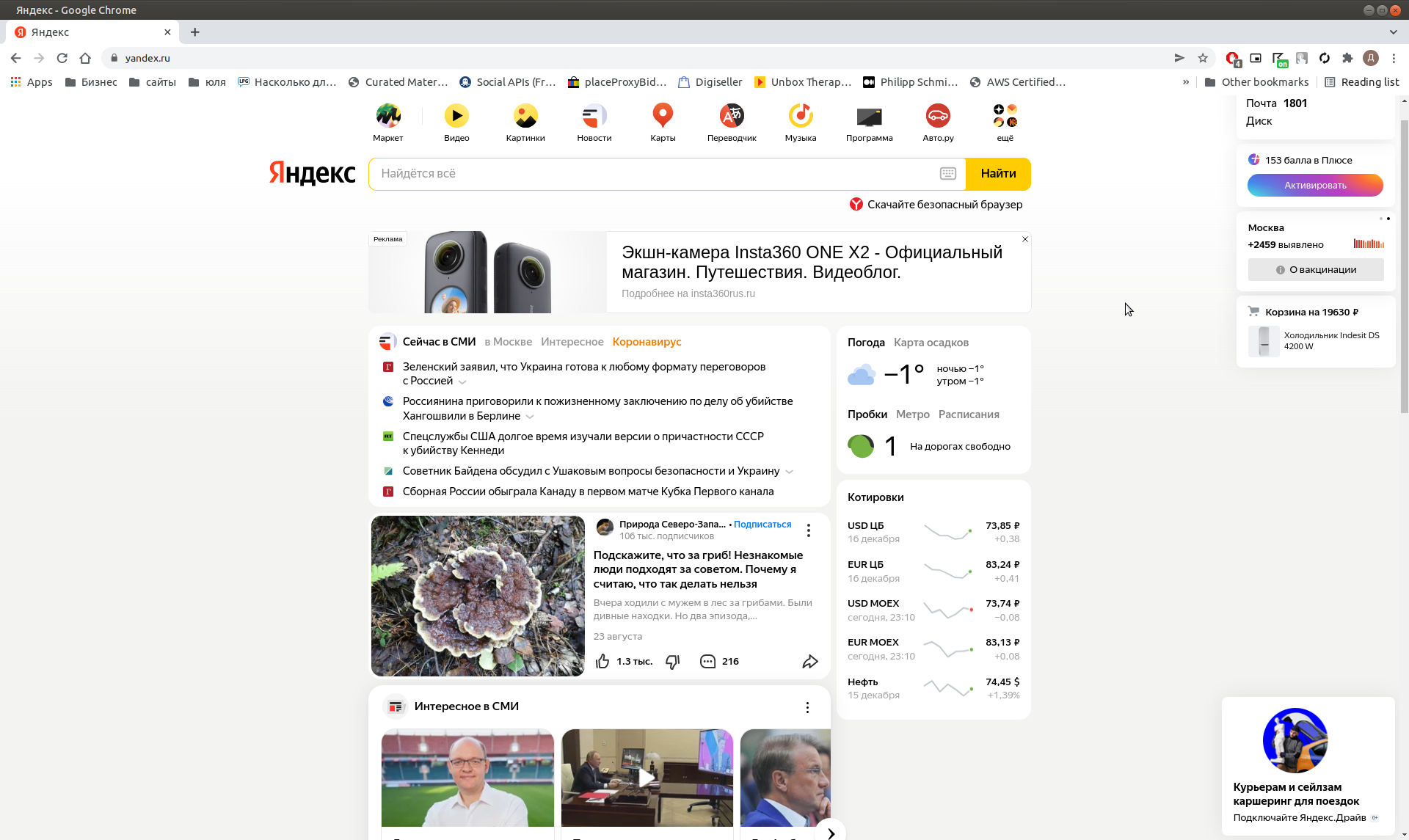Switch to the Коронавирус news tab

647,342
